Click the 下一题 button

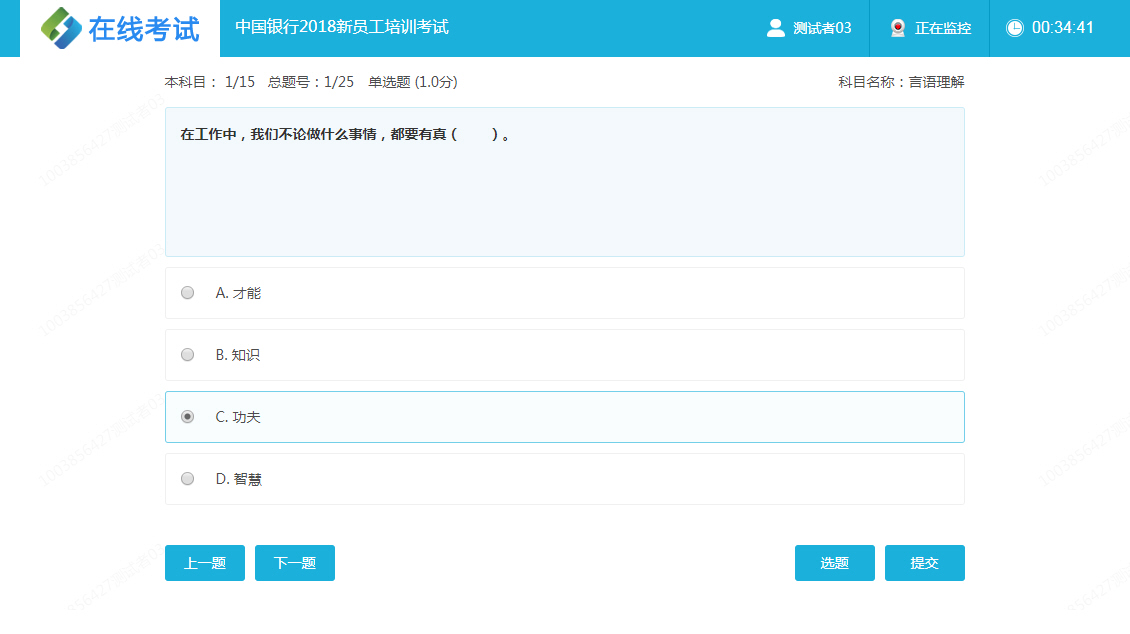tap(294, 563)
